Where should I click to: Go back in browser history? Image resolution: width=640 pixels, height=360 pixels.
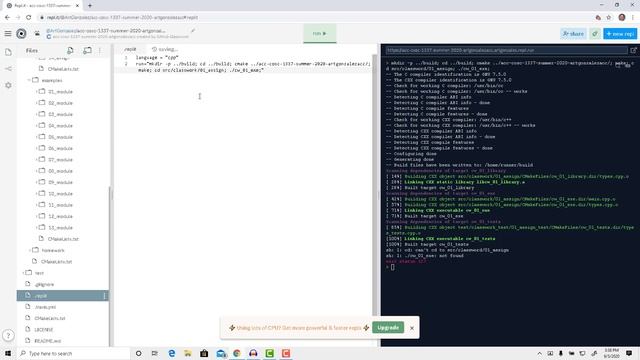[x=7, y=17]
